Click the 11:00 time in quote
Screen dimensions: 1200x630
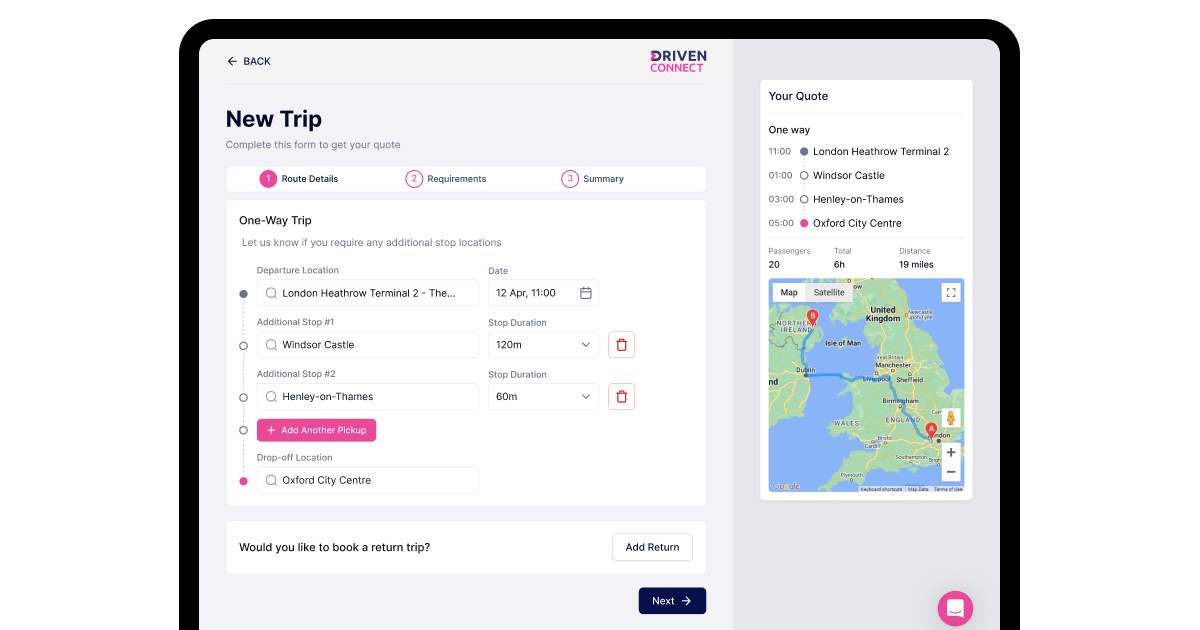tap(780, 152)
